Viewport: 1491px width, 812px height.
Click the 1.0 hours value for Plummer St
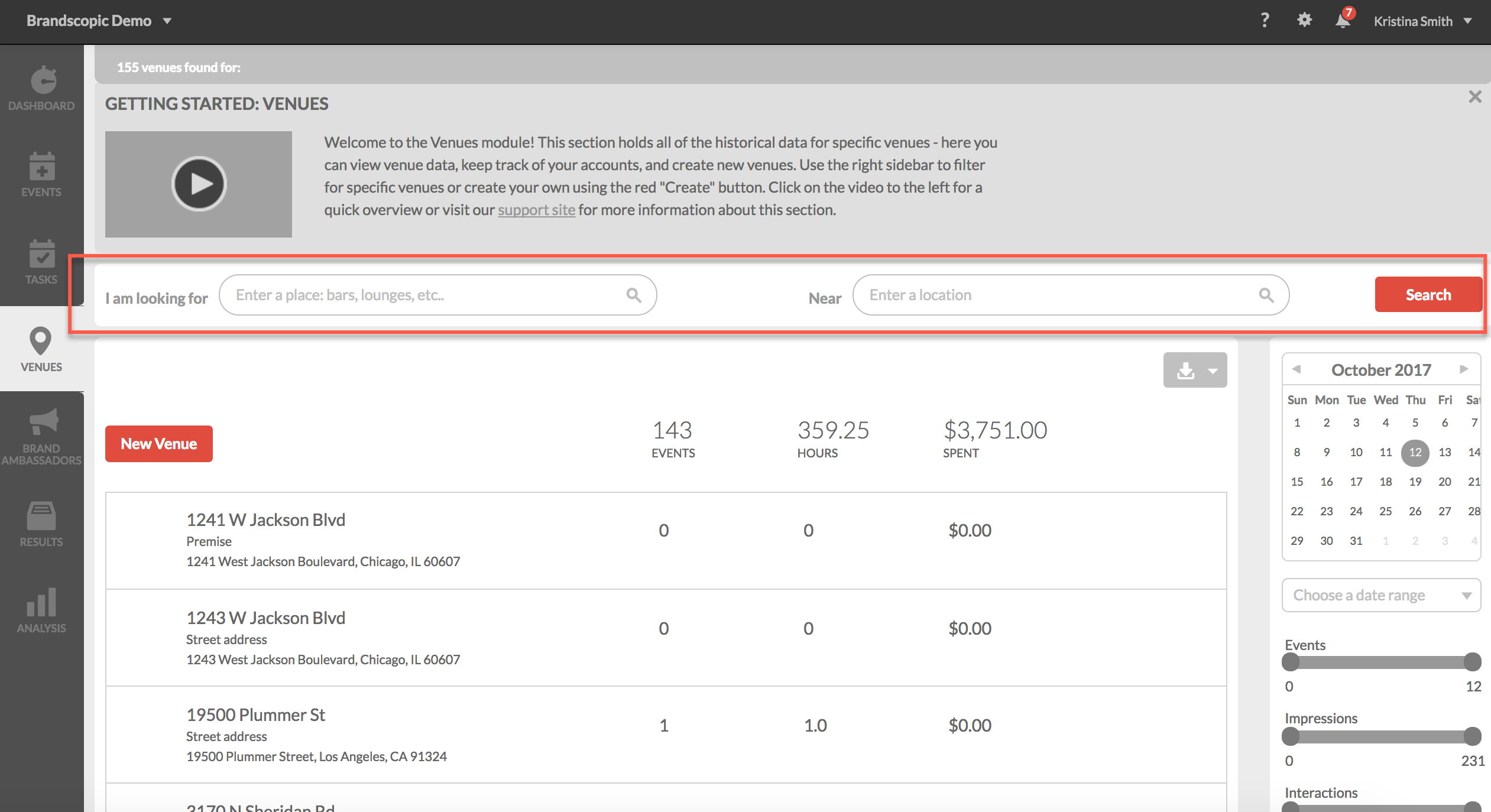815,725
